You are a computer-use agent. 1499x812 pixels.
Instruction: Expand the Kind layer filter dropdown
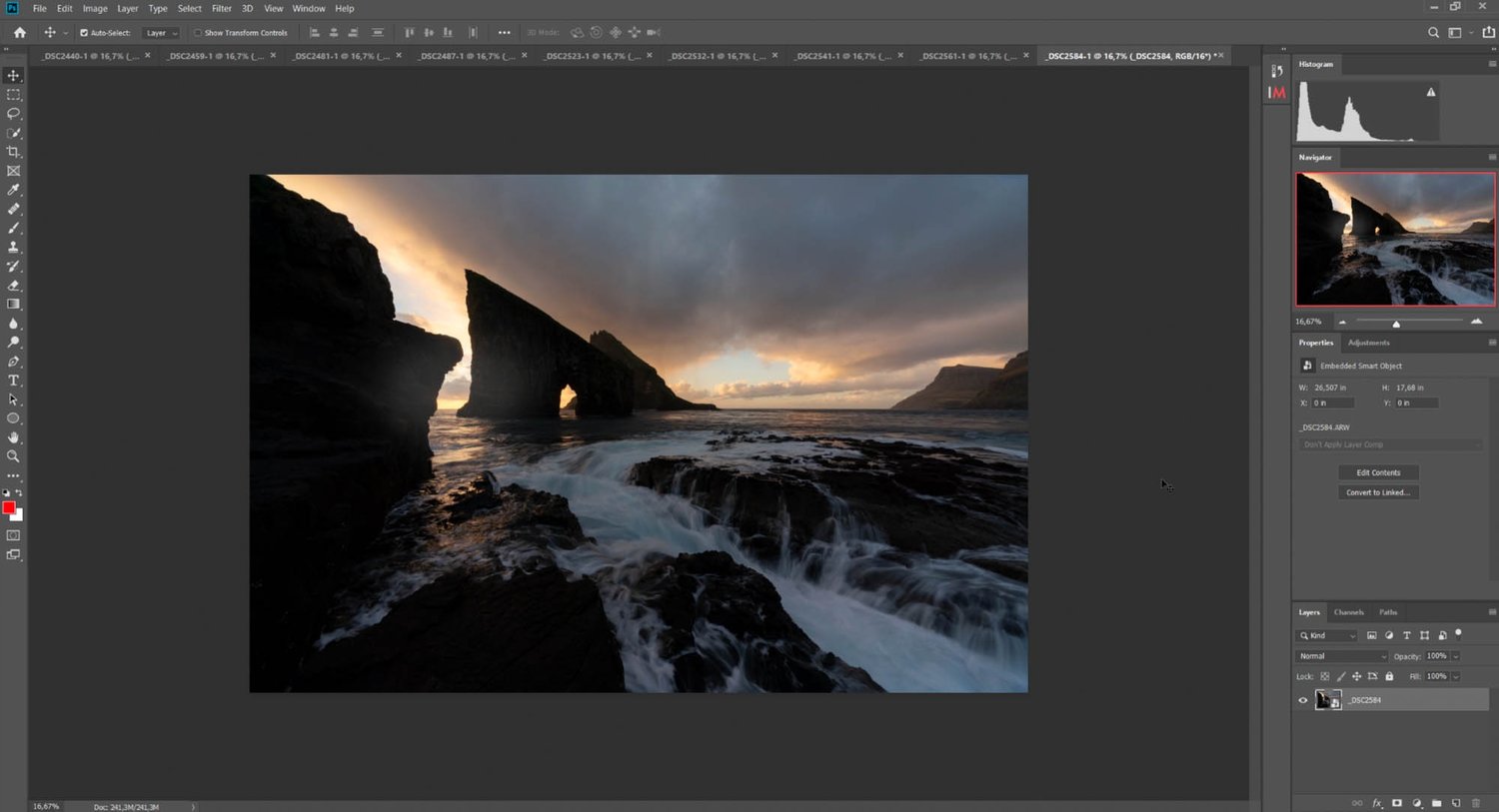click(1328, 635)
